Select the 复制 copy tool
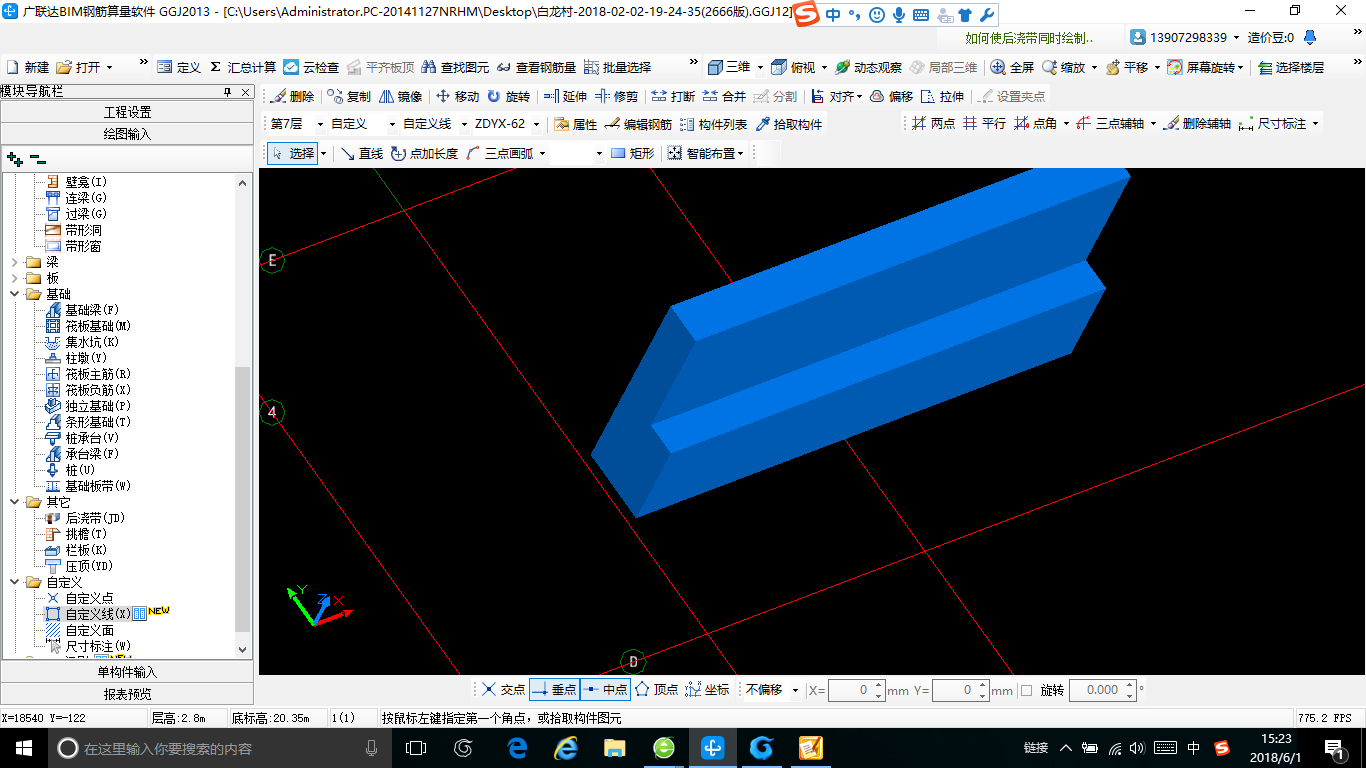This screenshot has height=768, width=1366. [349, 96]
